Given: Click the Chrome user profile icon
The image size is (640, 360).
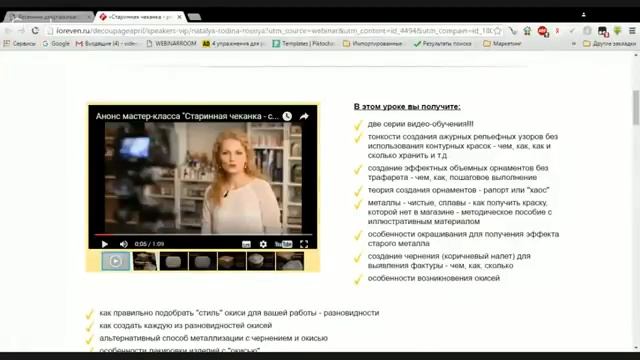Looking at the screenshot, I should click(x=584, y=15).
